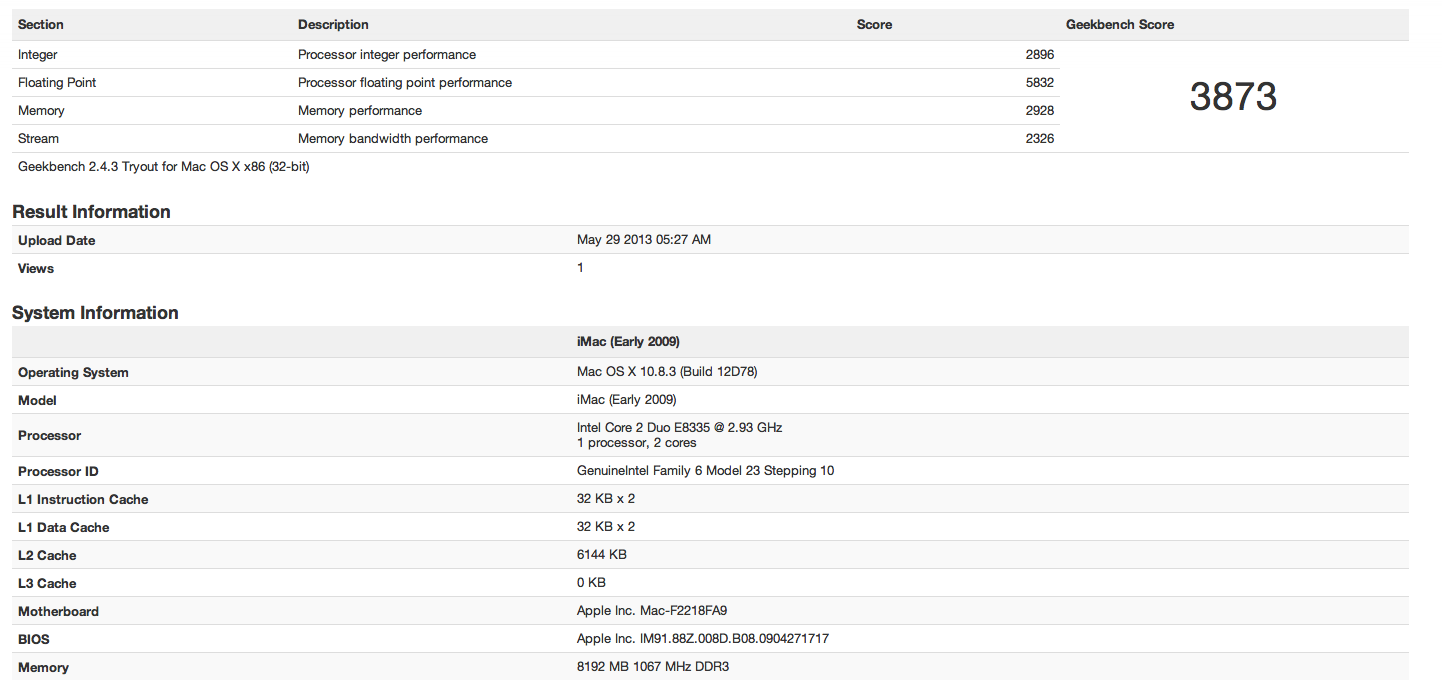Select the Integer section row label

(x=38, y=55)
